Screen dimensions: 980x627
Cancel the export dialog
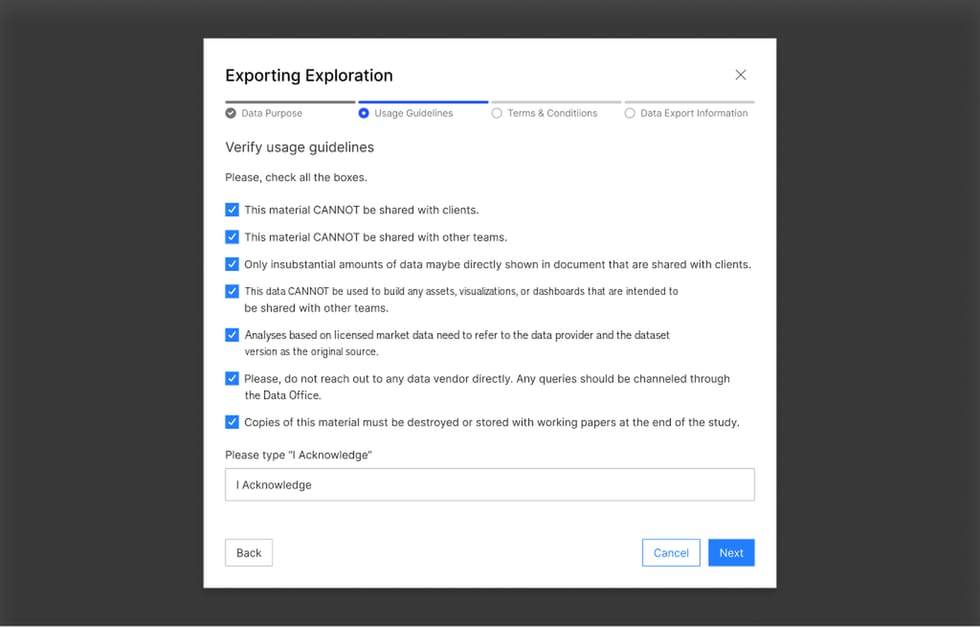click(x=671, y=553)
